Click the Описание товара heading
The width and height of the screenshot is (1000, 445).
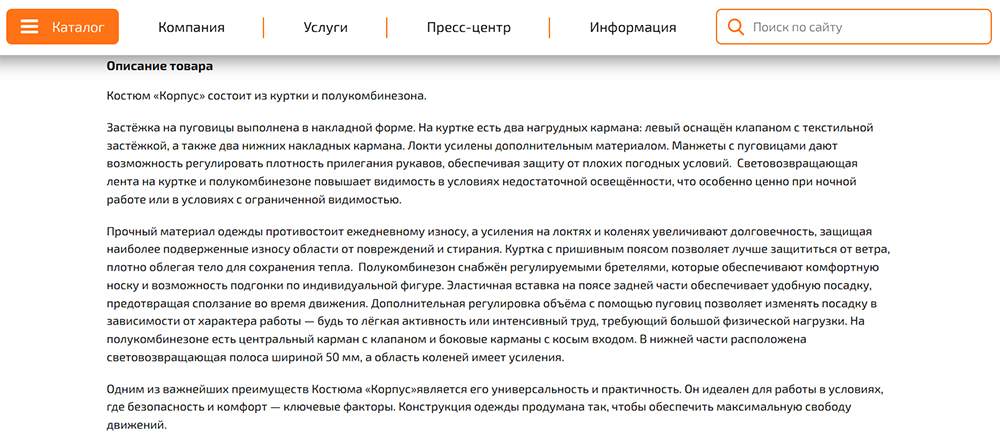pos(160,66)
